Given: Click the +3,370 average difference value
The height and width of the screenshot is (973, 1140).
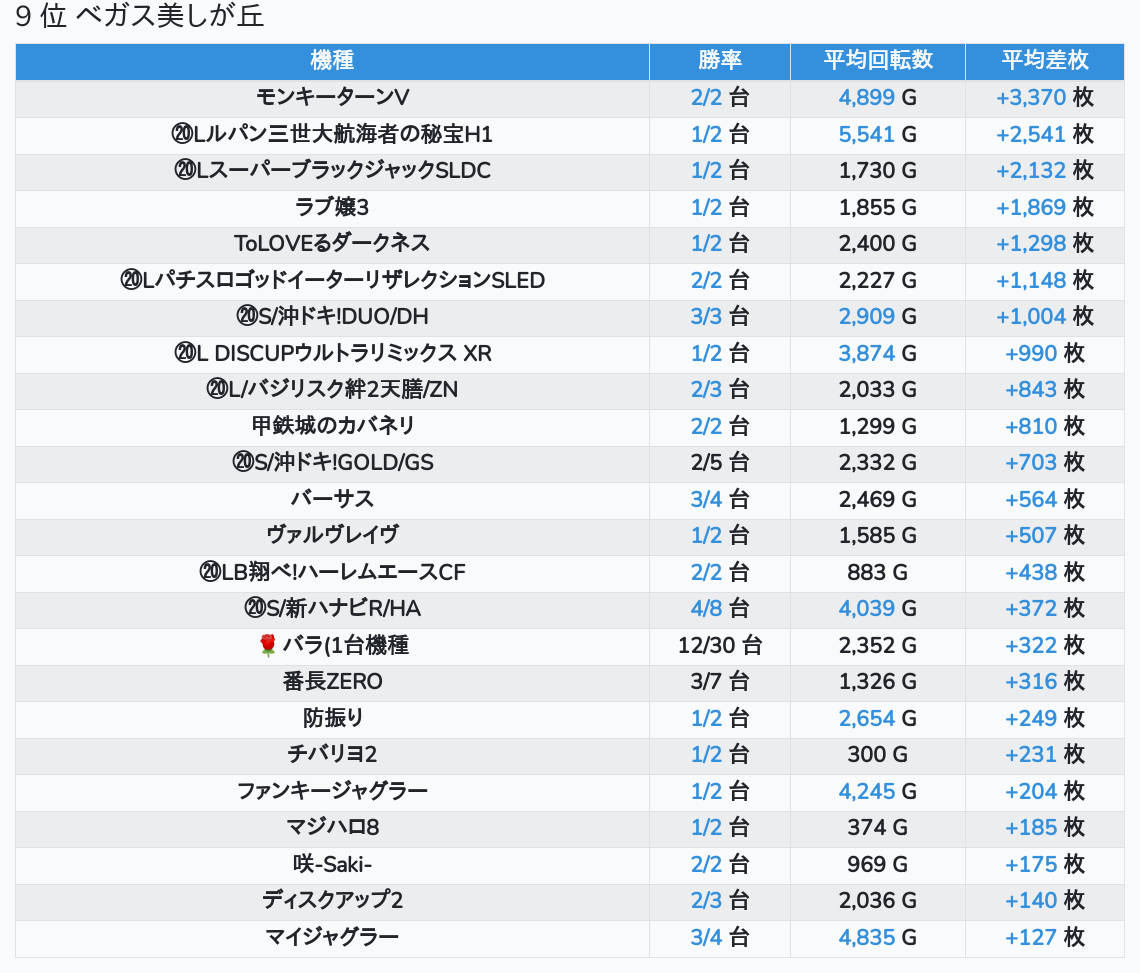Looking at the screenshot, I should [1031, 97].
